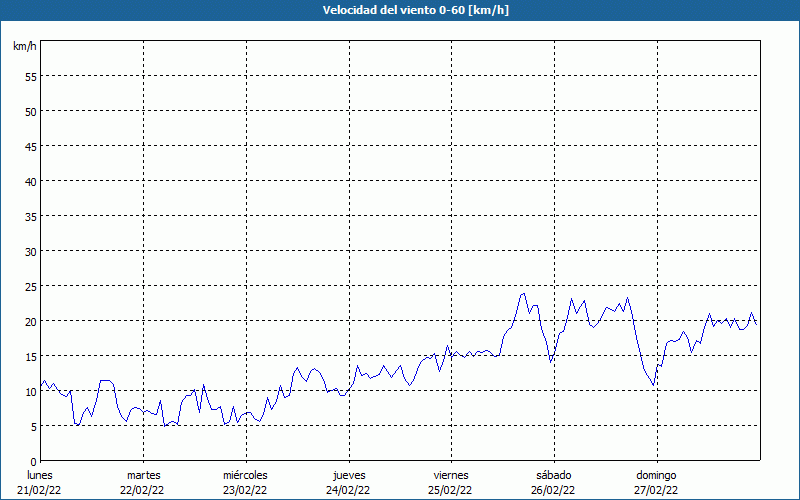Click the '55' y-axis label

(31, 77)
